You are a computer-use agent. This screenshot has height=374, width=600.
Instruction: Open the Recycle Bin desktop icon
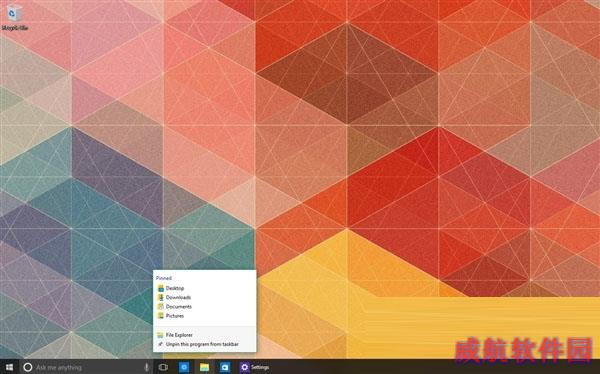(x=15, y=17)
